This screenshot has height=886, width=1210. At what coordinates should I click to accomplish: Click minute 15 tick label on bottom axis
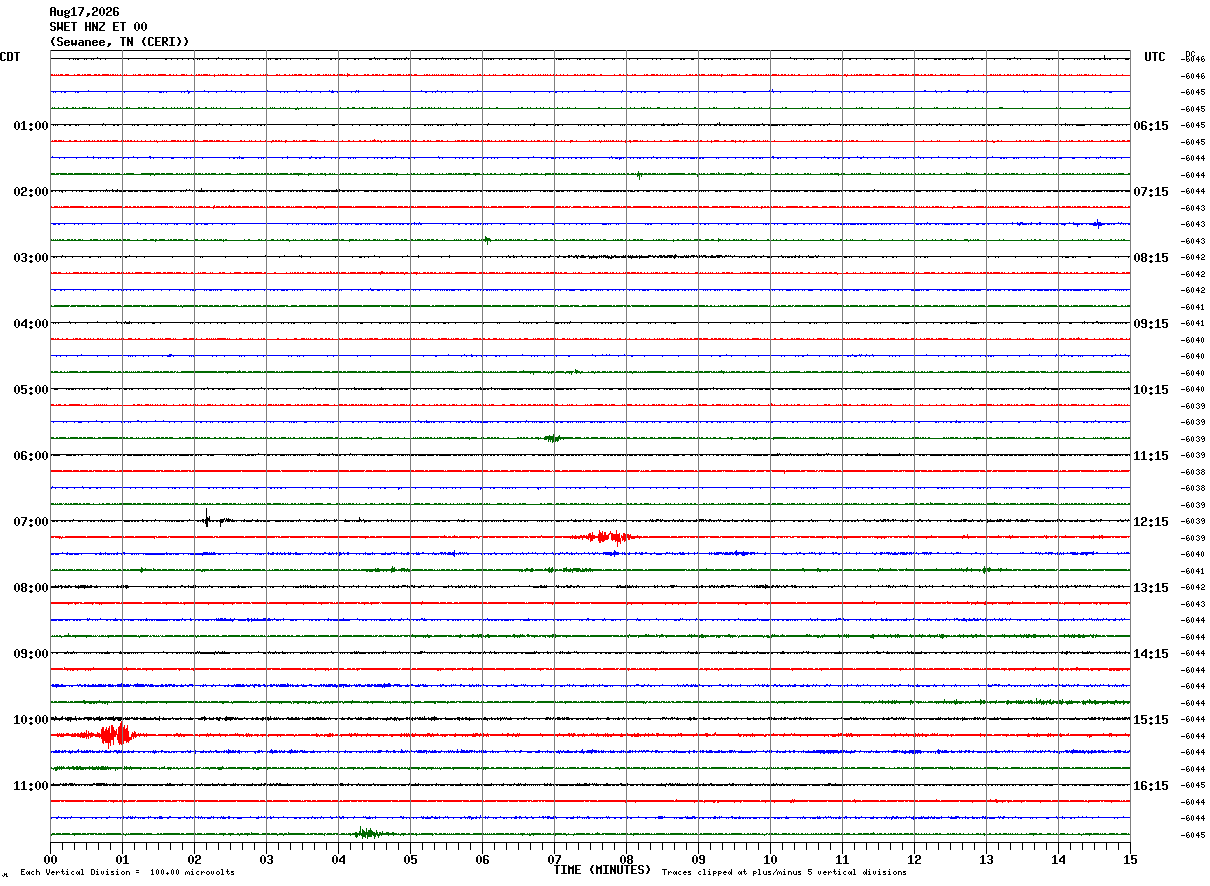click(1130, 859)
